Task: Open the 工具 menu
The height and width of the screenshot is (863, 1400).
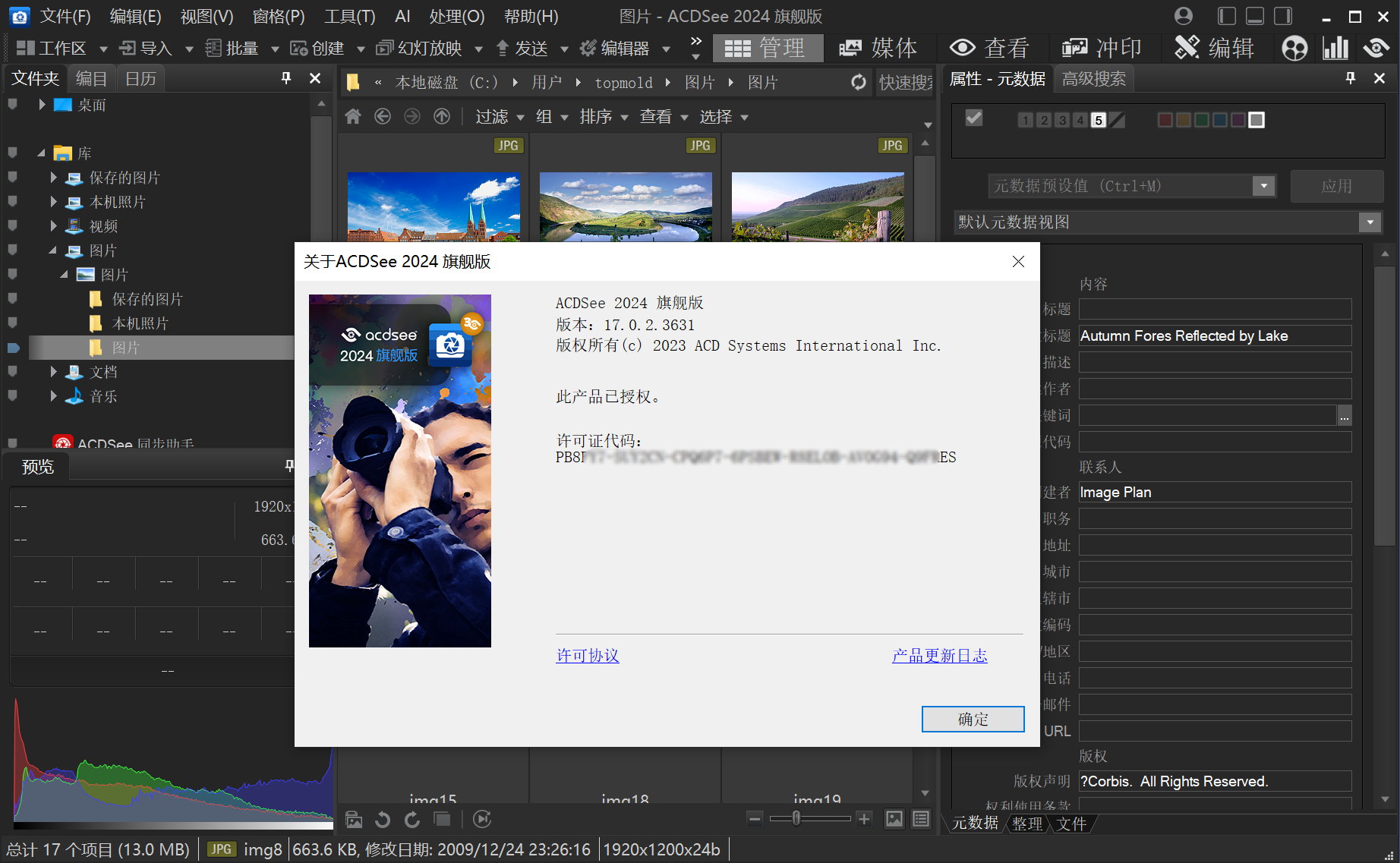Action: pos(350,16)
